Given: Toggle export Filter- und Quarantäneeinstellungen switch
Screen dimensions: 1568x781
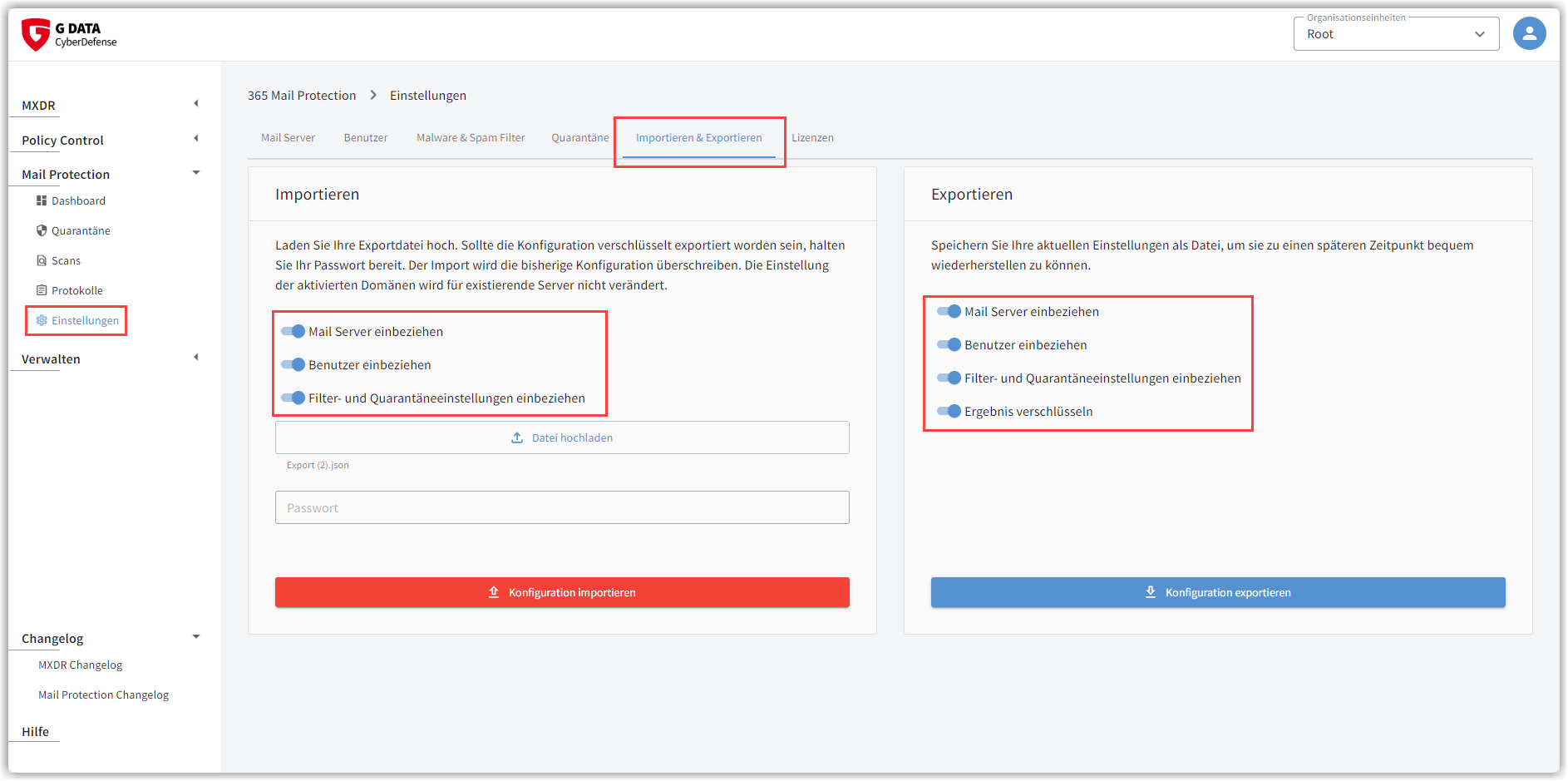Looking at the screenshot, I should point(949,378).
